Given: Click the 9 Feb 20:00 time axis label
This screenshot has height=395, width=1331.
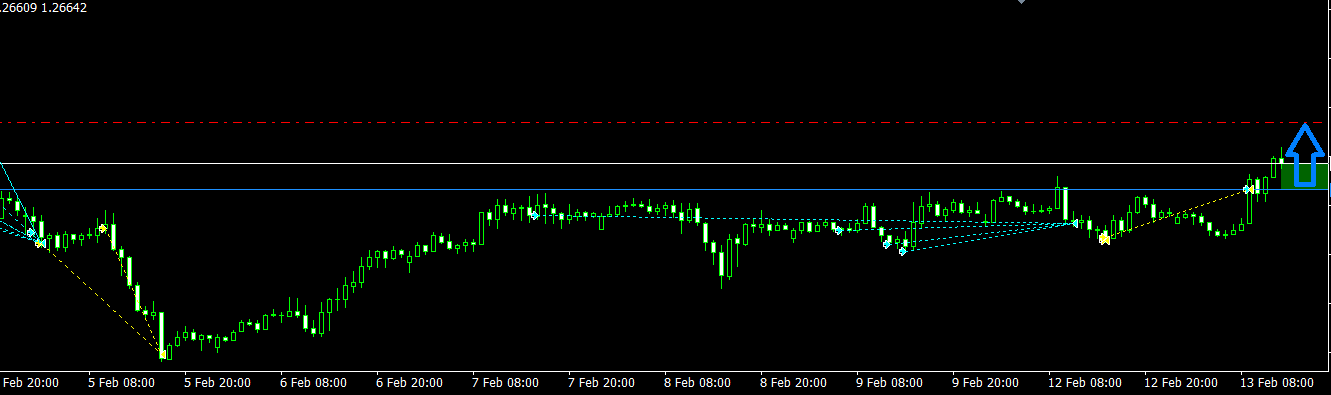Looking at the screenshot, I should coord(985,382).
